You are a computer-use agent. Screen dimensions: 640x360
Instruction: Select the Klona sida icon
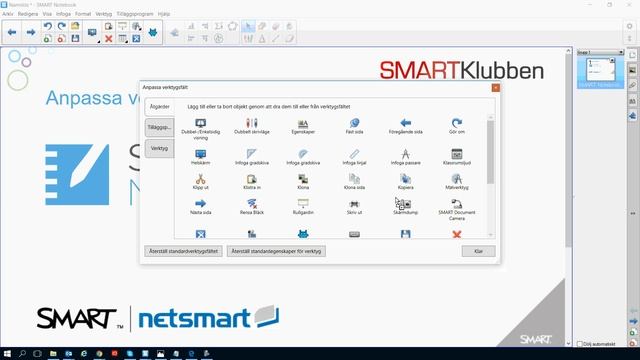tap(354, 179)
